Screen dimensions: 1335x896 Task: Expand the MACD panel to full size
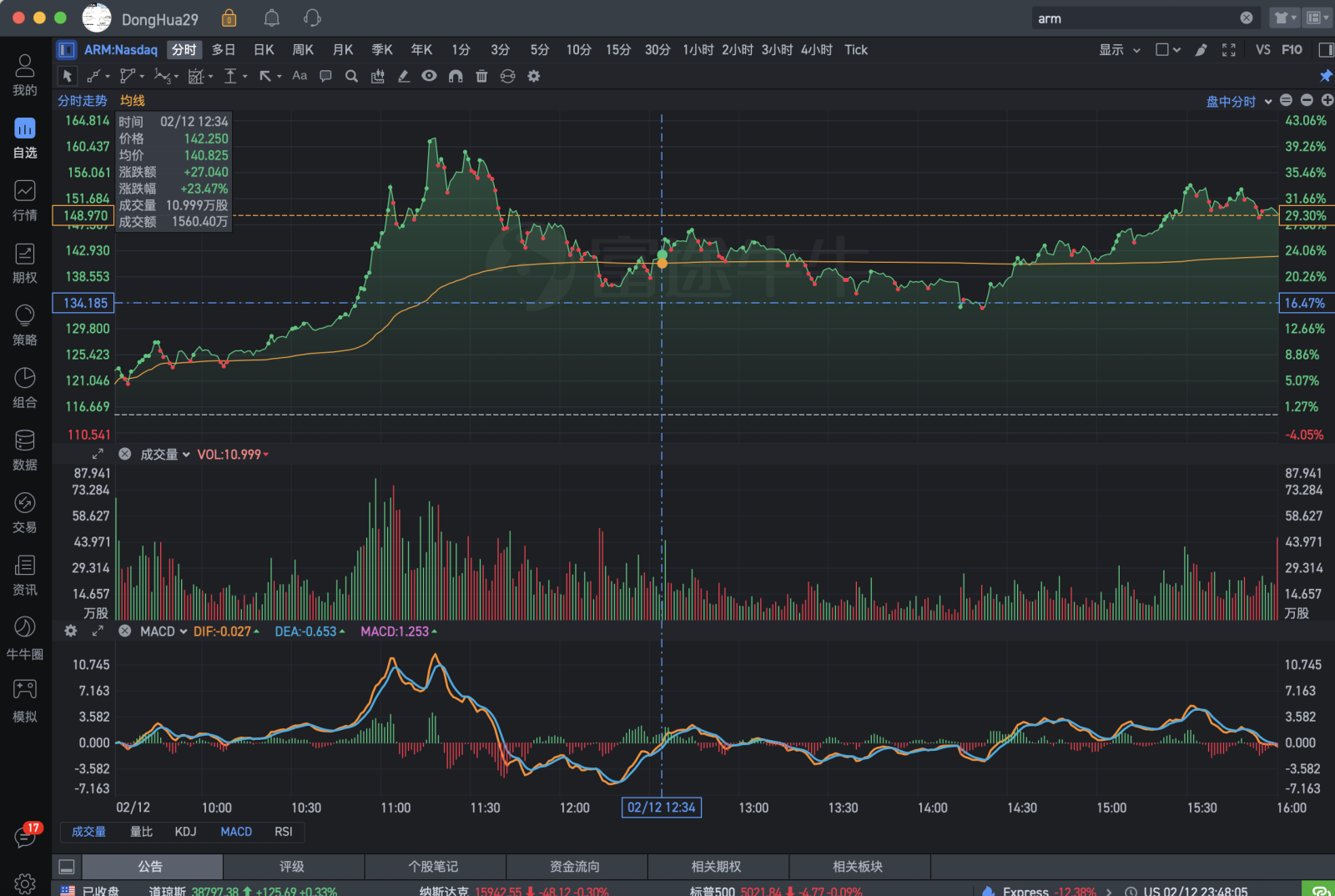98,632
